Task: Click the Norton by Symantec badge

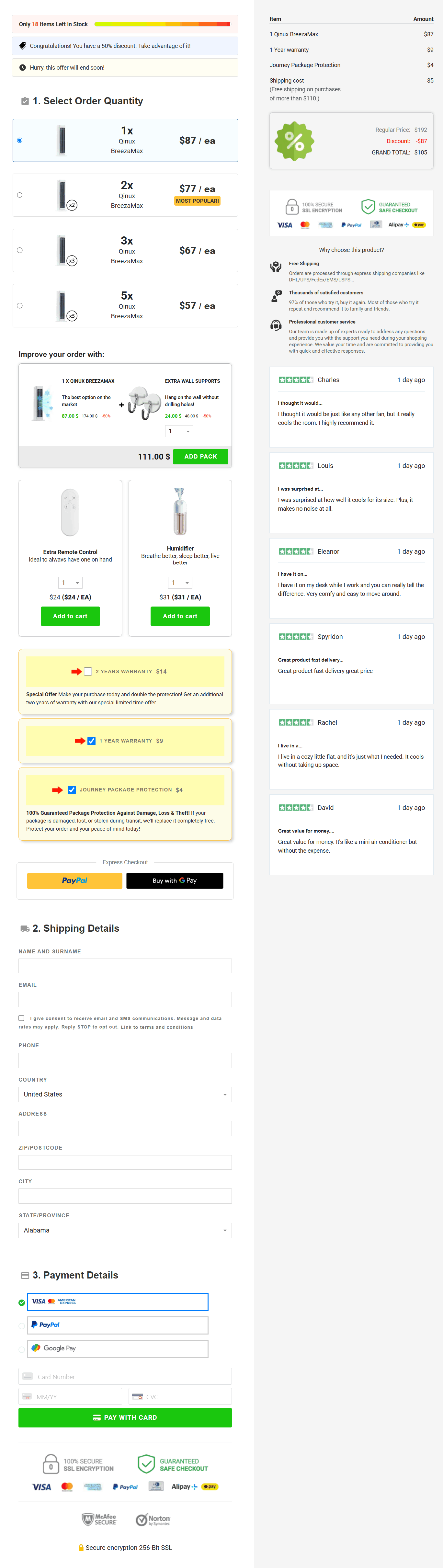Action: pos(153,1519)
